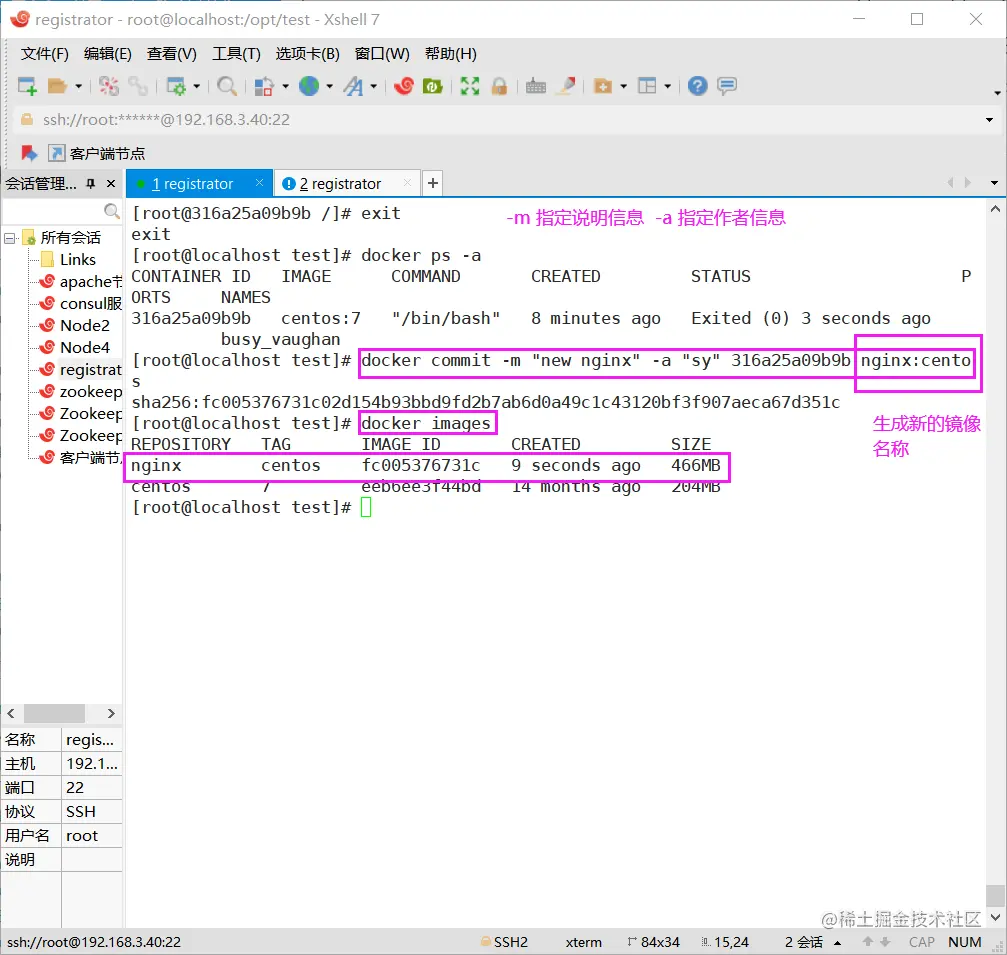The image size is (1007, 955).
Task: Launch the green Xftp toolbar icon
Action: pyautogui.click(x=432, y=85)
